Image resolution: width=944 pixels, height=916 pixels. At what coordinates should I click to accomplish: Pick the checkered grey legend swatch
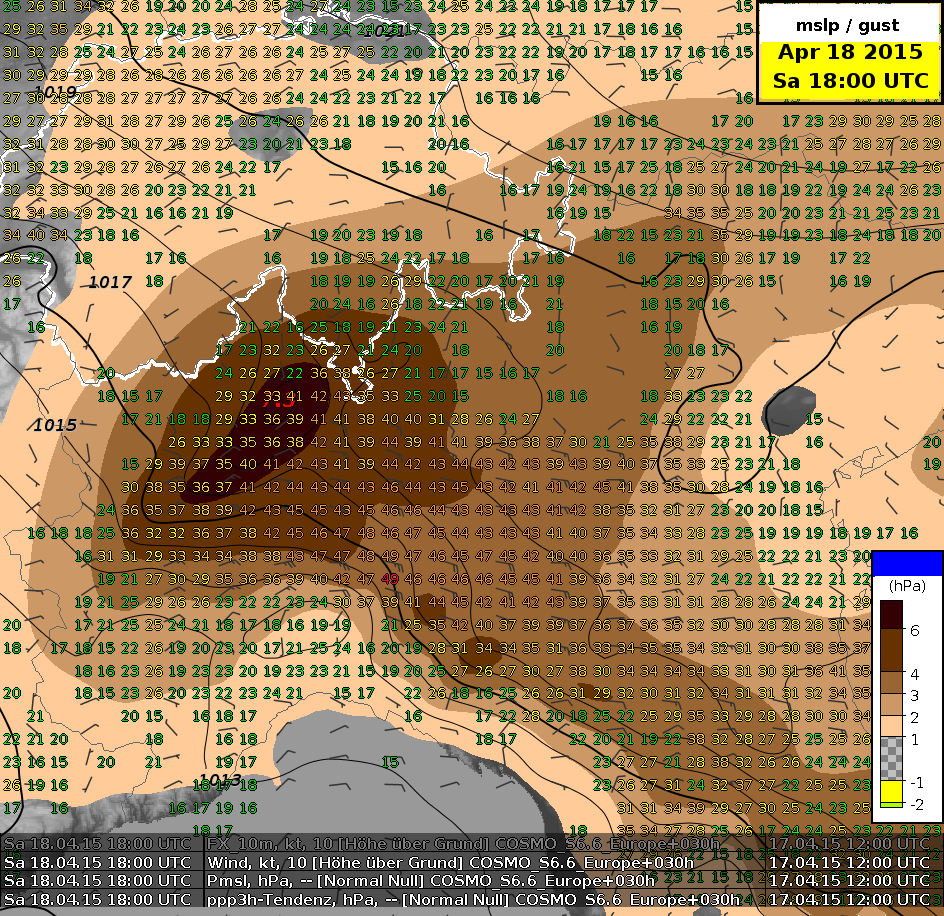pyautogui.click(x=892, y=758)
